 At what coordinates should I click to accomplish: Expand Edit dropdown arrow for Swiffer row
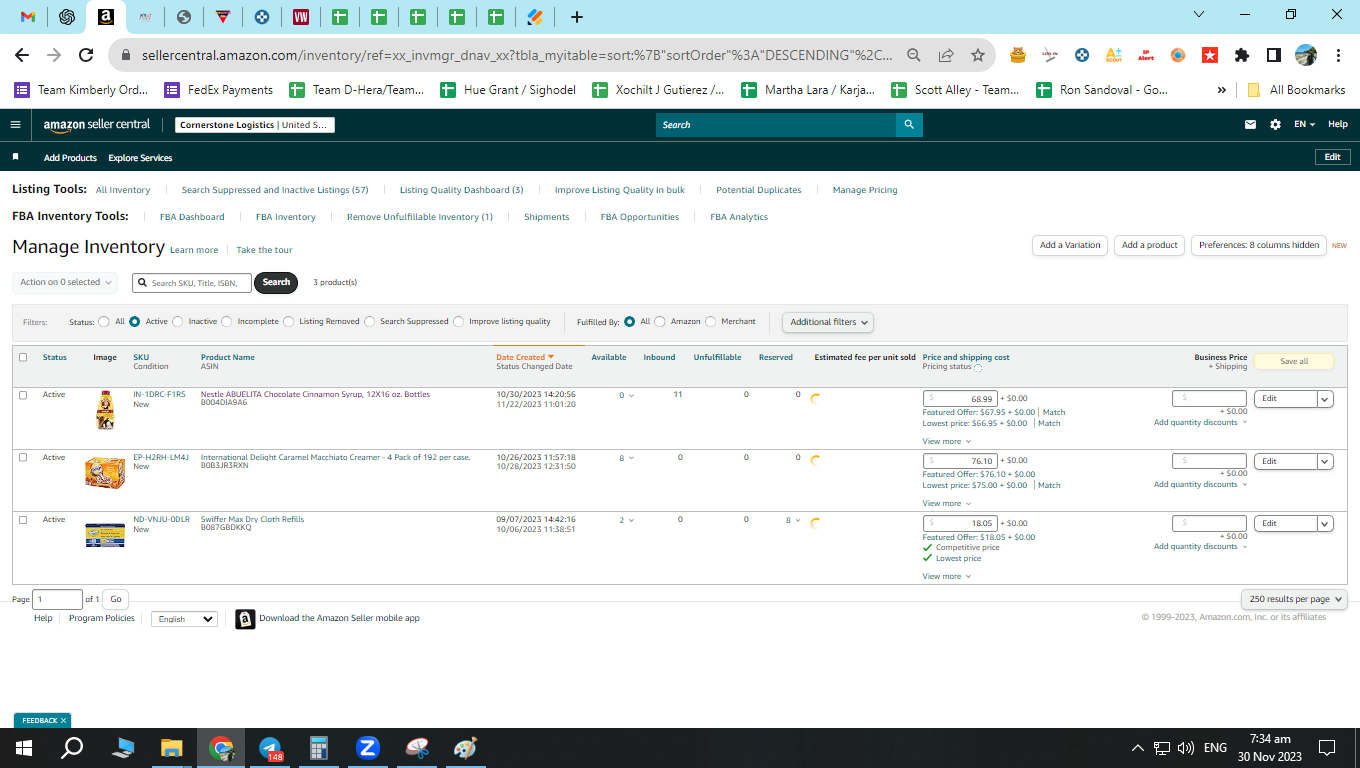point(1325,524)
